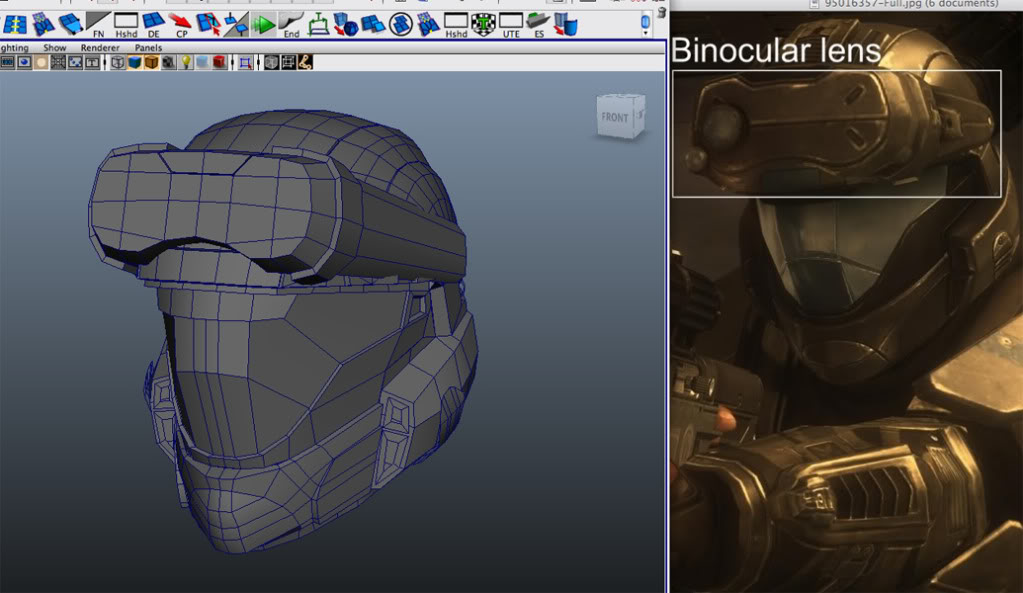Toggle the viewport grid display

coord(58,63)
